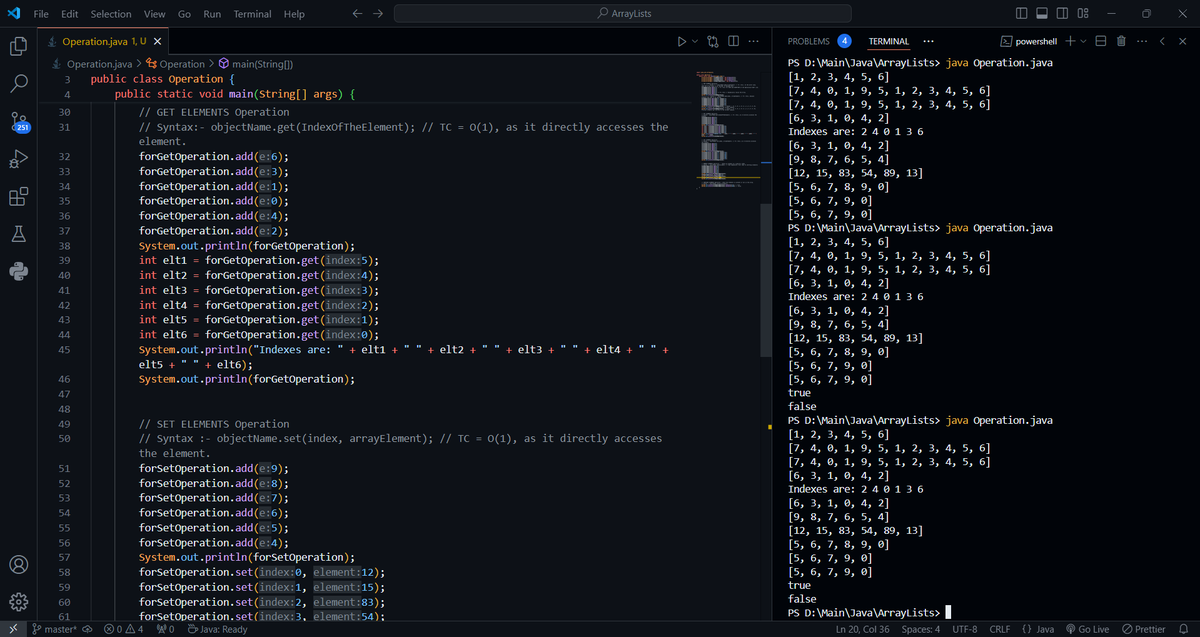Select indentation via Spaces: 4
1200x637 pixels.
920,629
